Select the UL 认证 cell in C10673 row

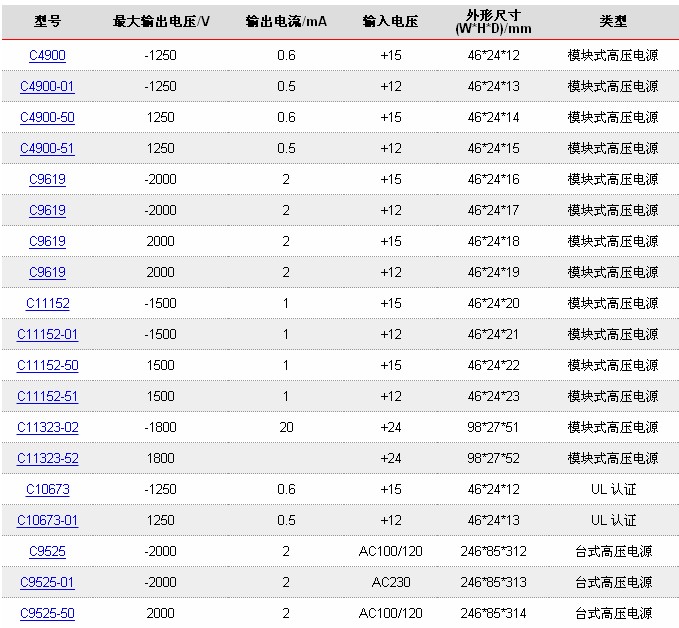pyautogui.click(x=613, y=489)
